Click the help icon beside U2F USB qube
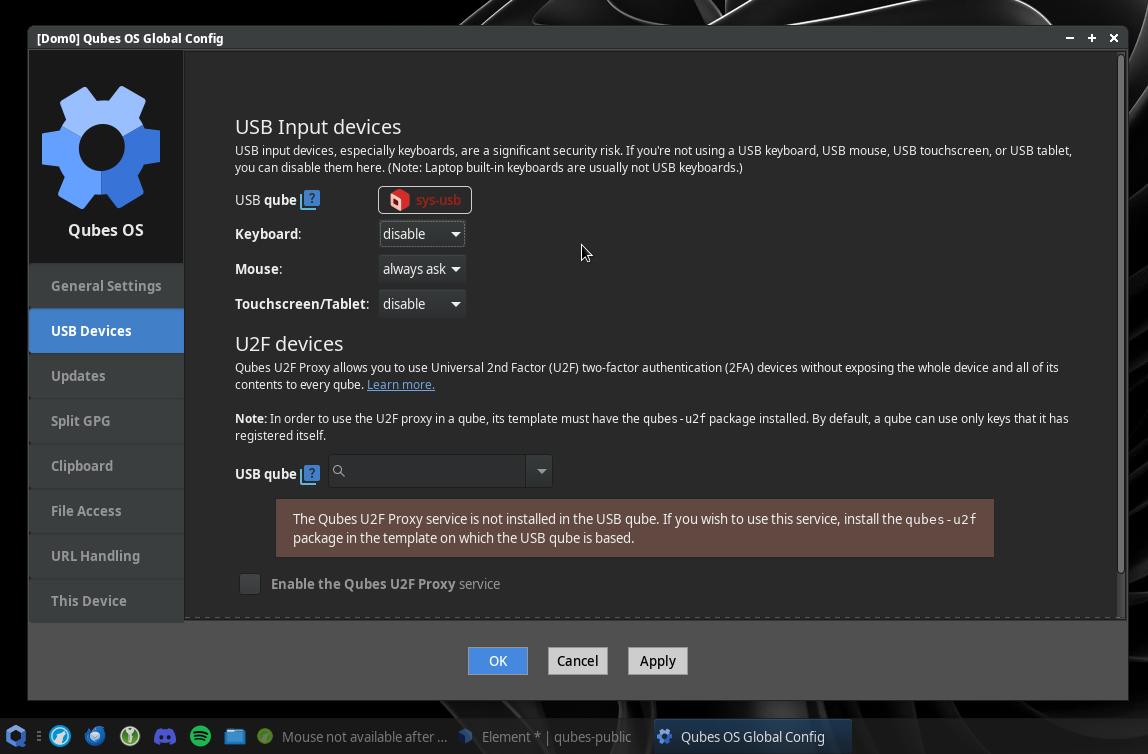Viewport: 1148px width, 754px height. click(x=310, y=474)
